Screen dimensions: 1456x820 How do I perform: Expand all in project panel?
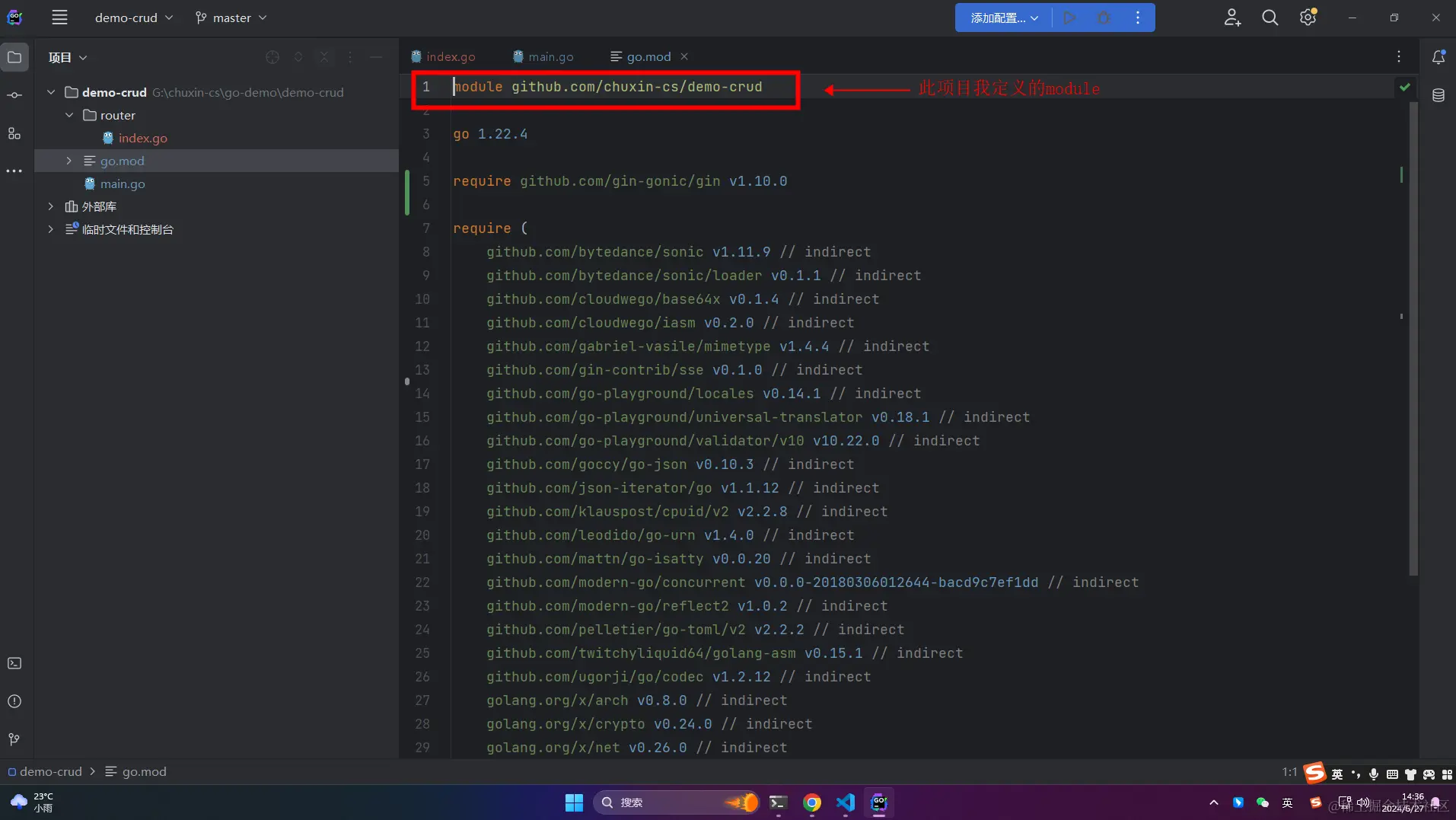click(x=298, y=57)
